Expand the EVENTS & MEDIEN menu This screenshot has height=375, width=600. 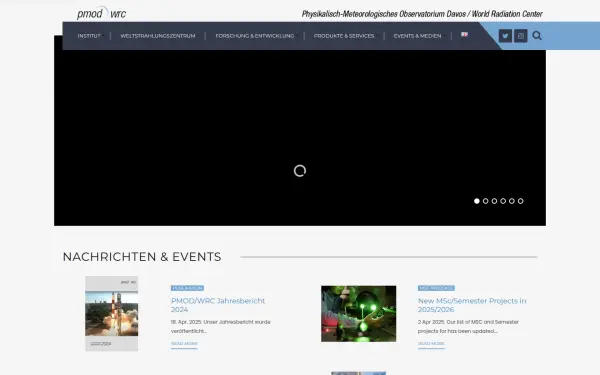(x=418, y=36)
